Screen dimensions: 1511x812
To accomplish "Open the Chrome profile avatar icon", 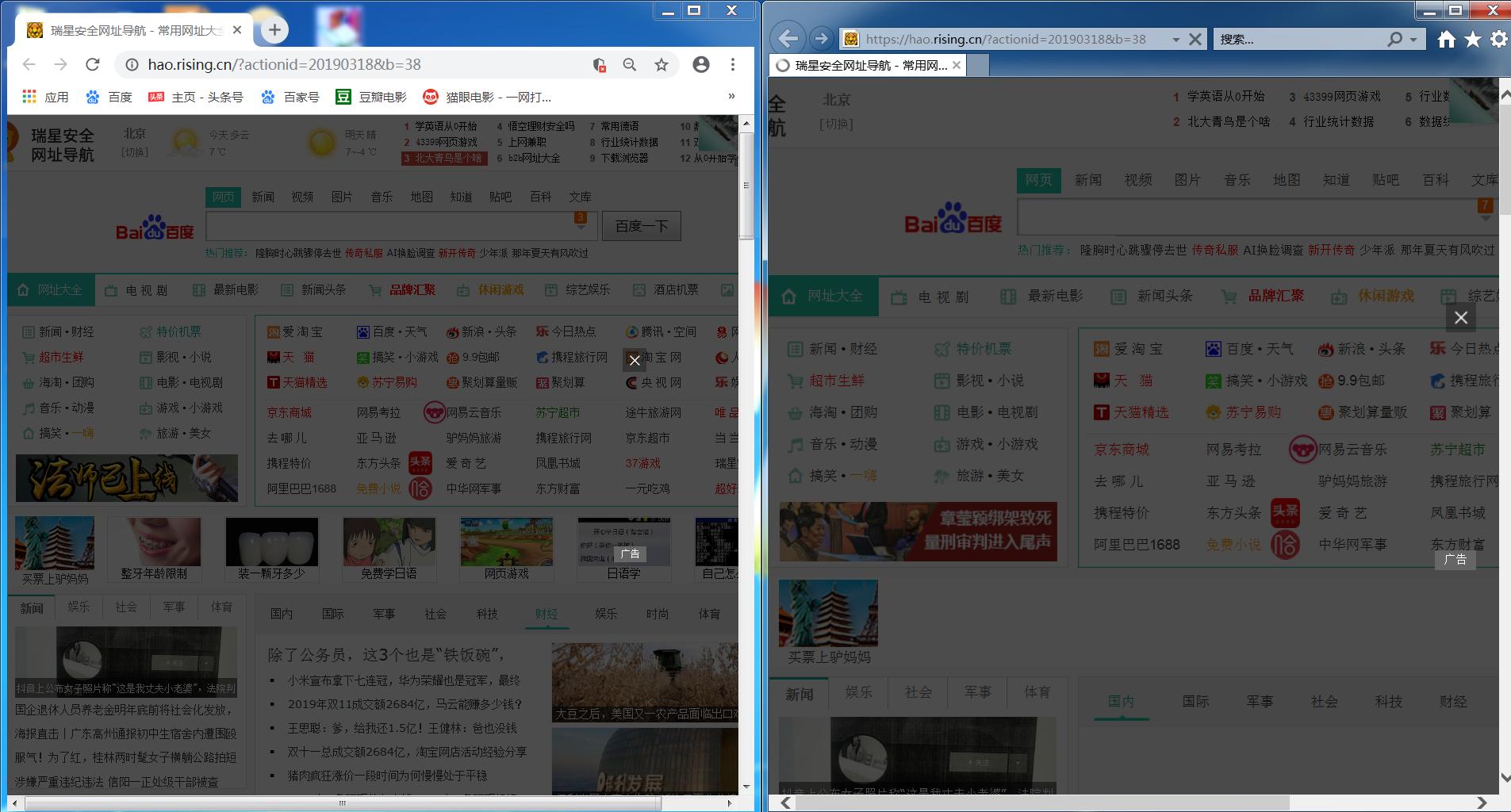I will pos(701,64).
